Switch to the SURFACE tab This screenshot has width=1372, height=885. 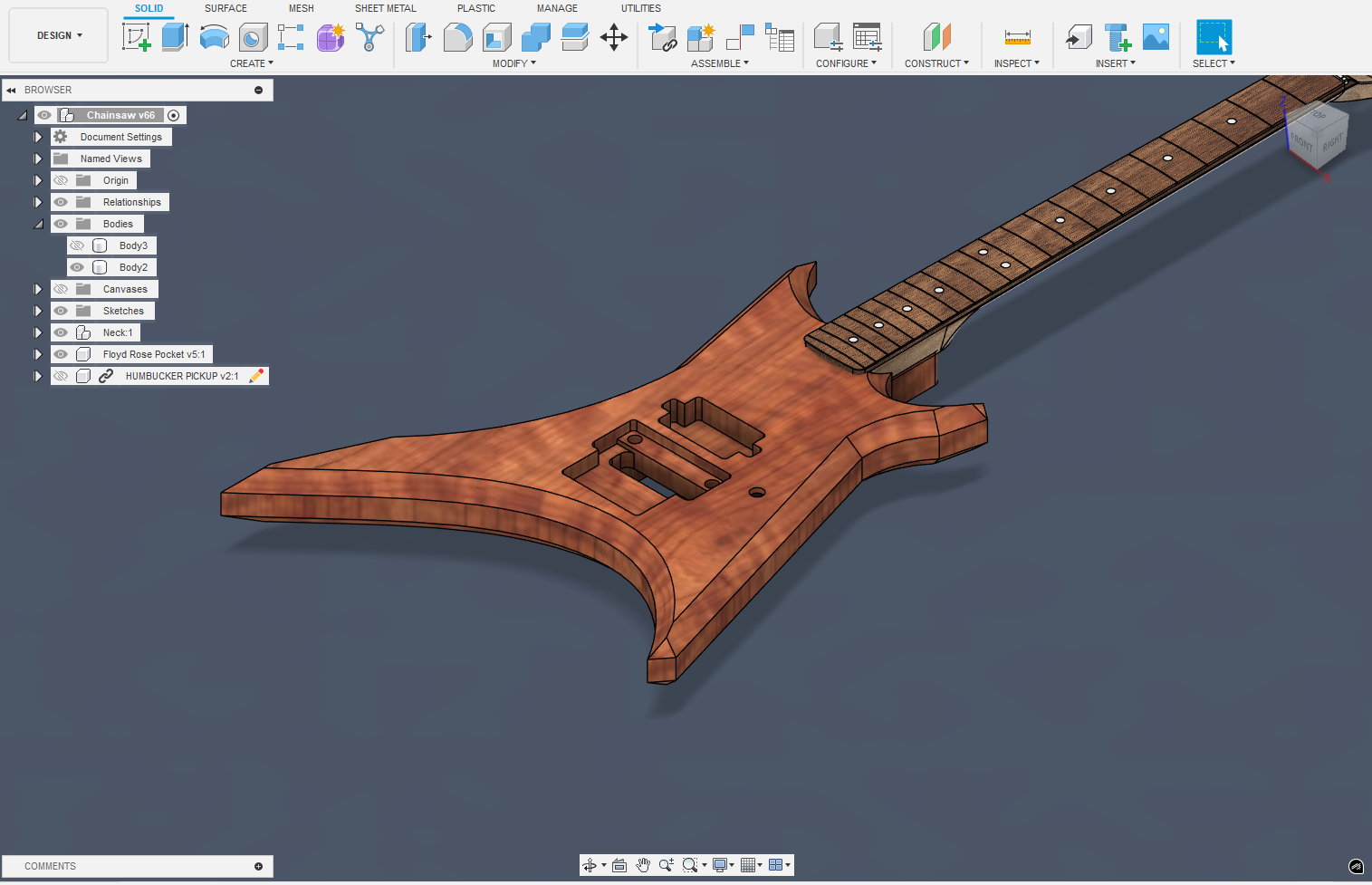[225, 8]
